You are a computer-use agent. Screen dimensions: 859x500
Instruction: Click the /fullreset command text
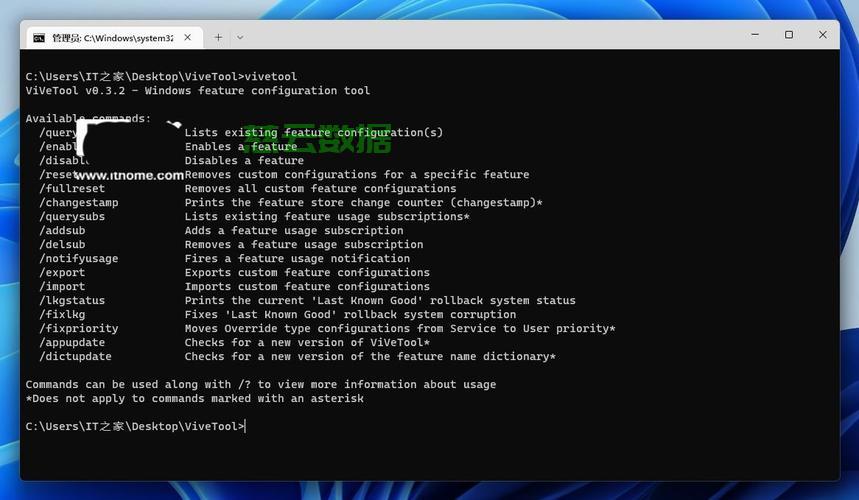coord(72,189)
